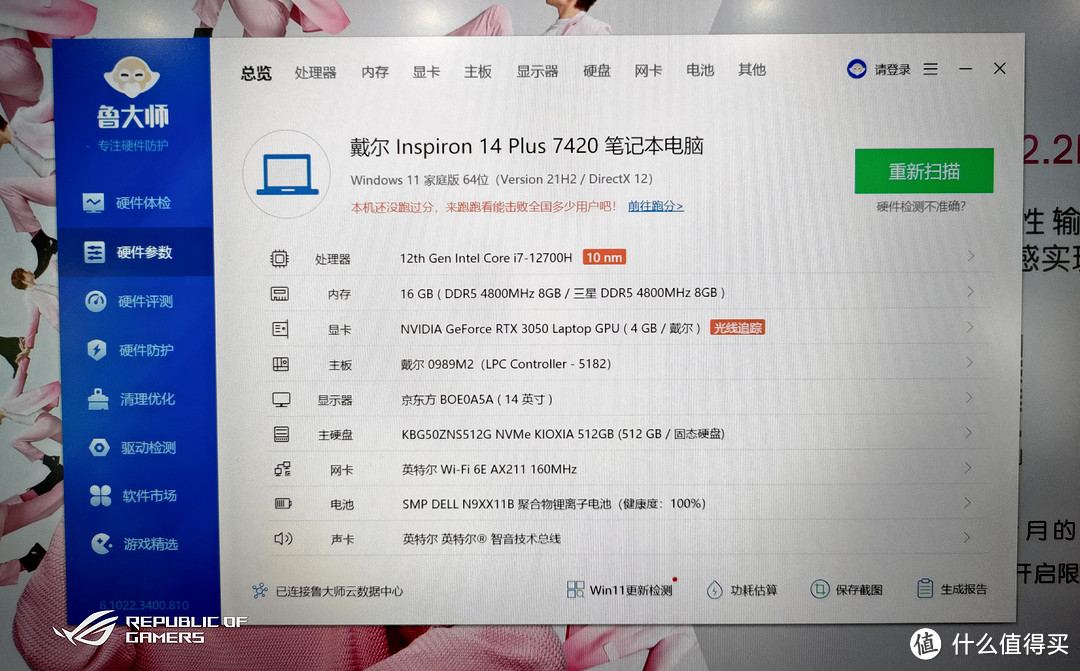Open 驱动检测 driver check
This screenshot has width=1080, height=671.
click(x=134, y=448)
